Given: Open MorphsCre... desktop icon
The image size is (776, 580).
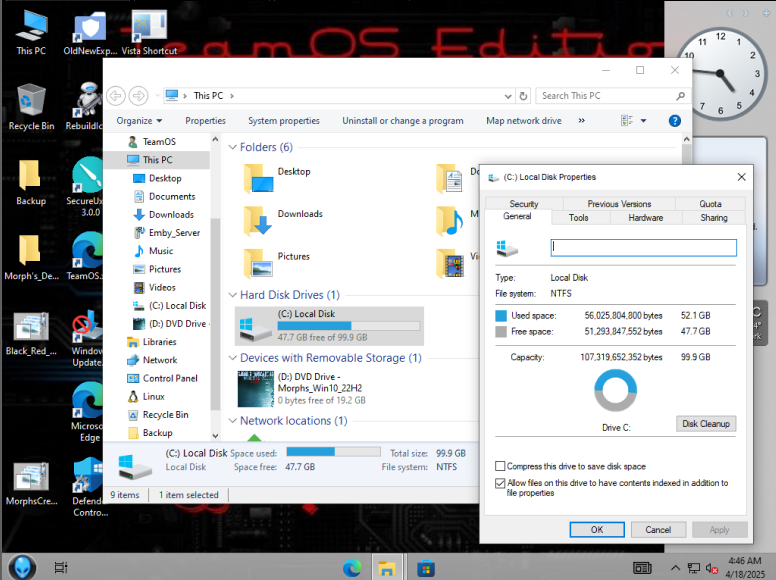Looking at the screenshot, I should tap(31, 483).
